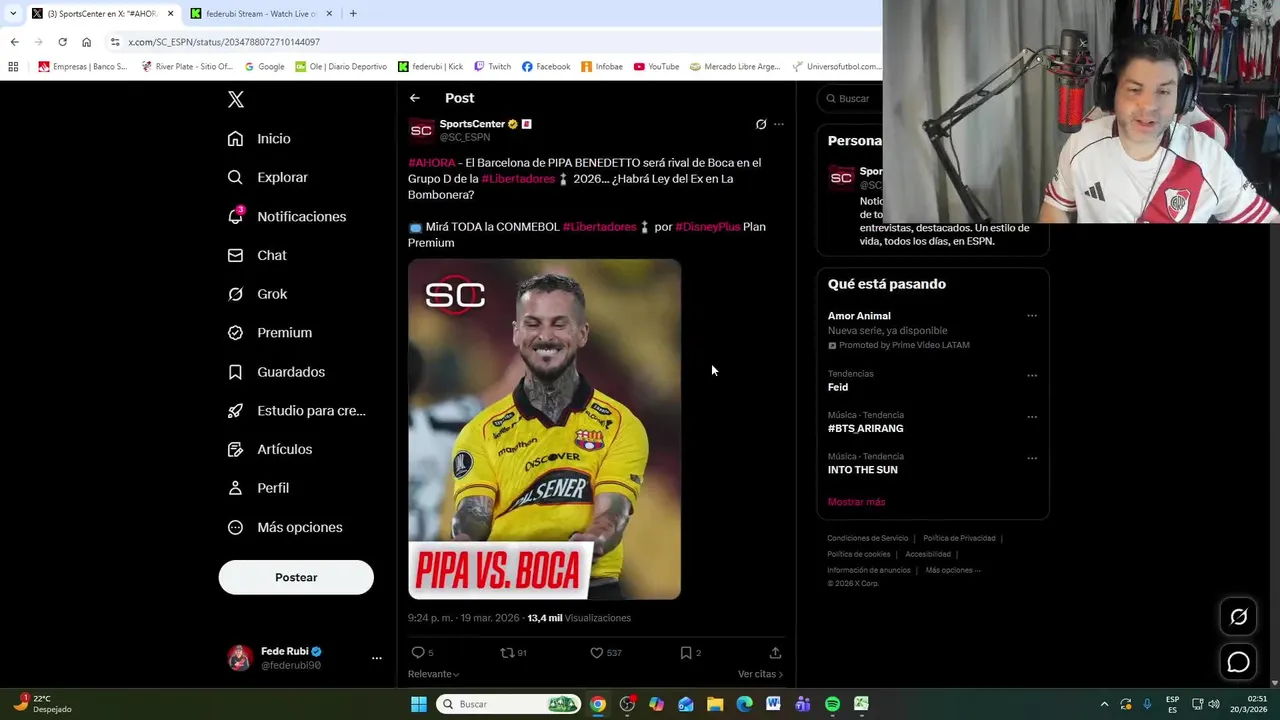Viewport: 1280px width, 720px height.
Task: Open Notificaciones in the sidebar
Action: click(x=287, y=216)
